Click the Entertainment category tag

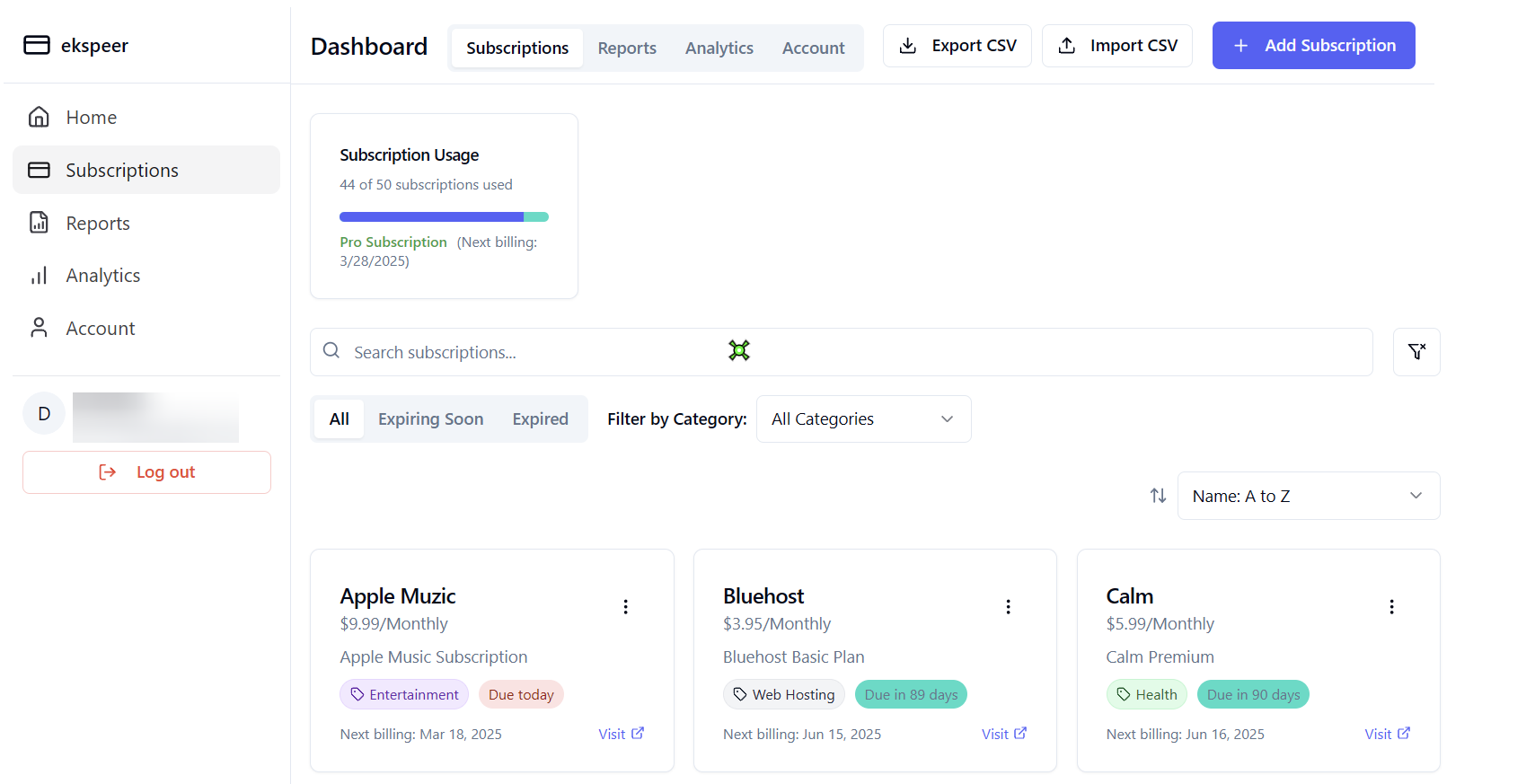(x=404, y=695)
